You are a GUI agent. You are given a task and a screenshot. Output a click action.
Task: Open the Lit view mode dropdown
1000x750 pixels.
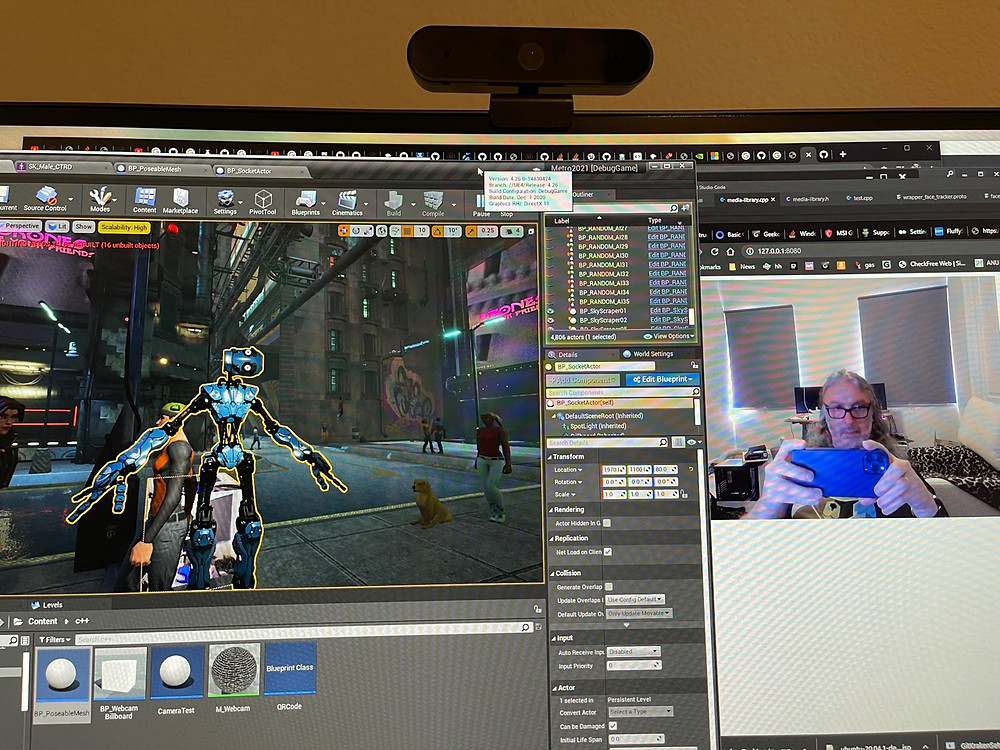(57, 226)
